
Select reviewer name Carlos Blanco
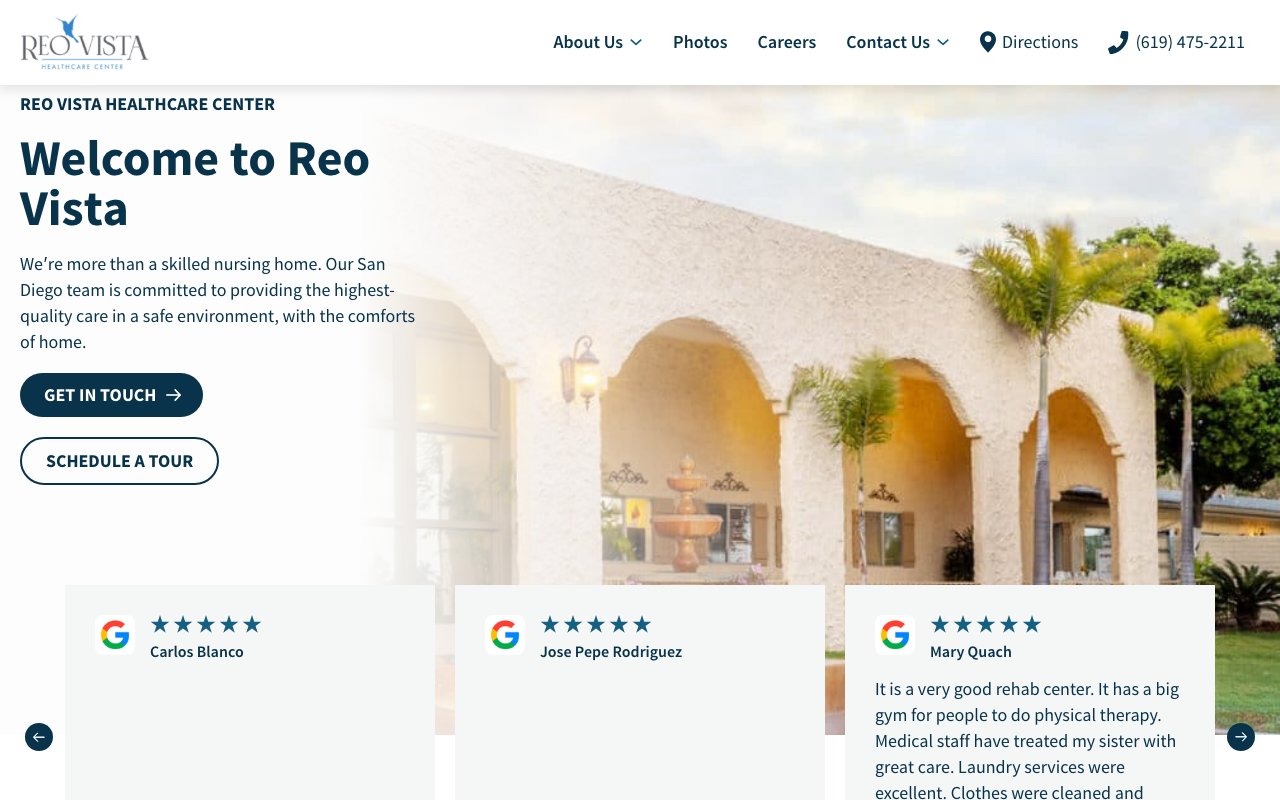(x=197, y=652)
